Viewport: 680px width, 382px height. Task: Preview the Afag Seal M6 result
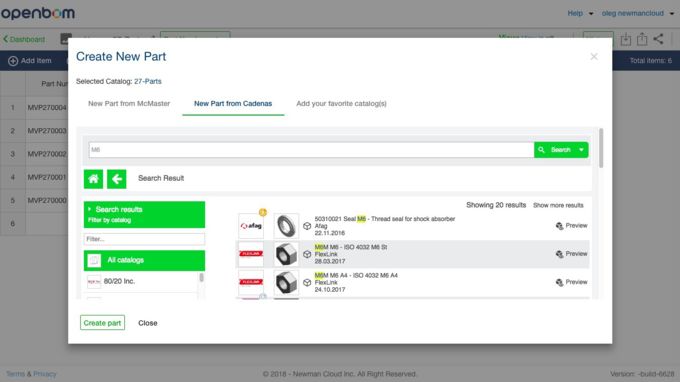572,225
